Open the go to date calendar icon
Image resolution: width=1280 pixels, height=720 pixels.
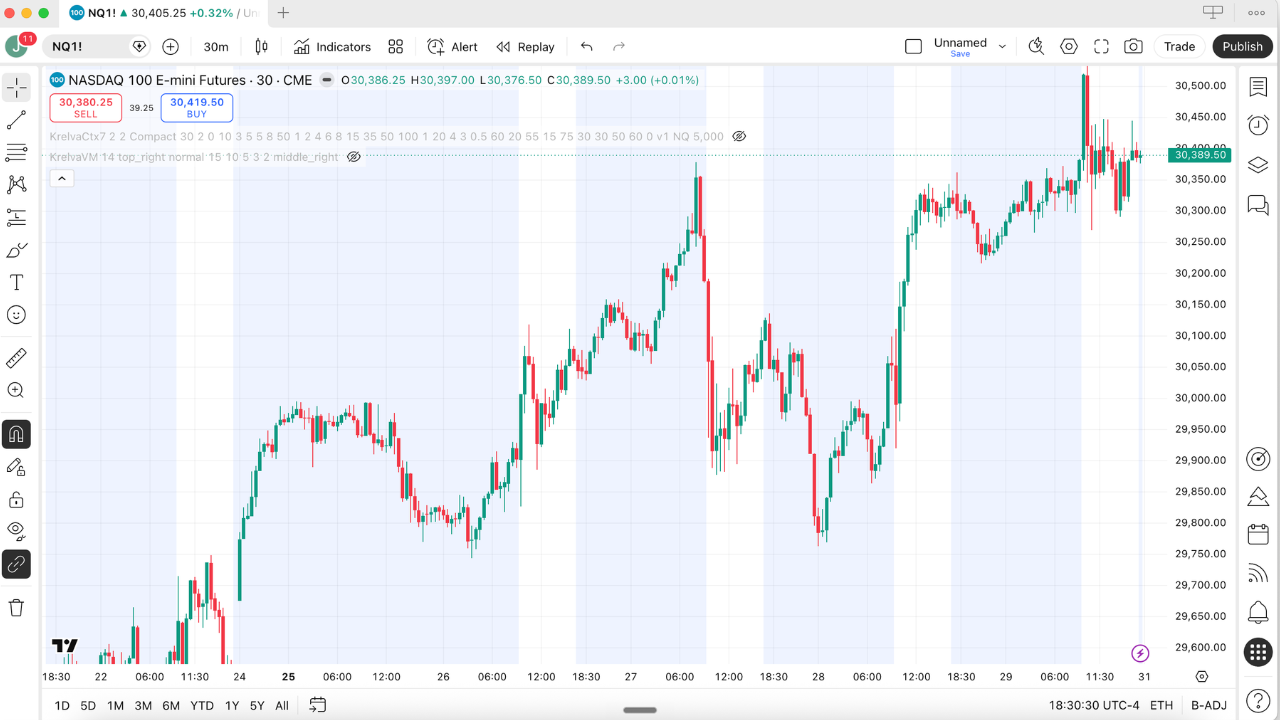pyautogui.click(x=318, y=705)
